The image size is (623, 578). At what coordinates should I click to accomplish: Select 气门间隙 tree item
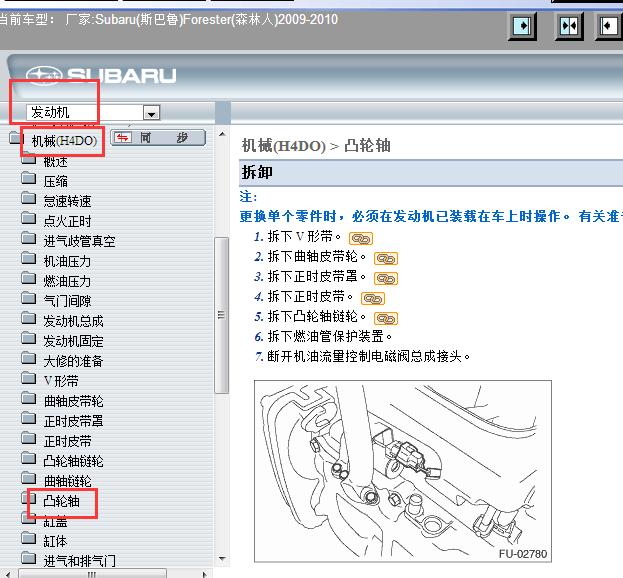click(x=68, y=301)
